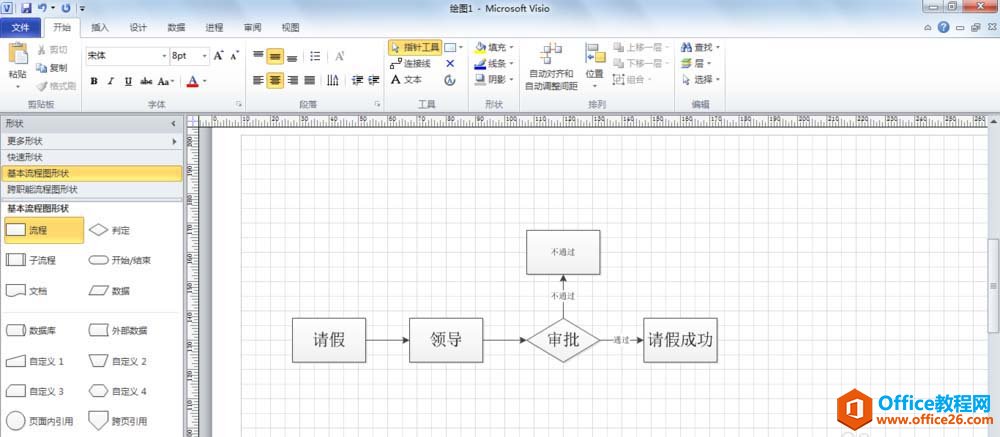Toggle strikethrough abc formatting
The height and width of the screenshot is (437, 1000).
146,81
